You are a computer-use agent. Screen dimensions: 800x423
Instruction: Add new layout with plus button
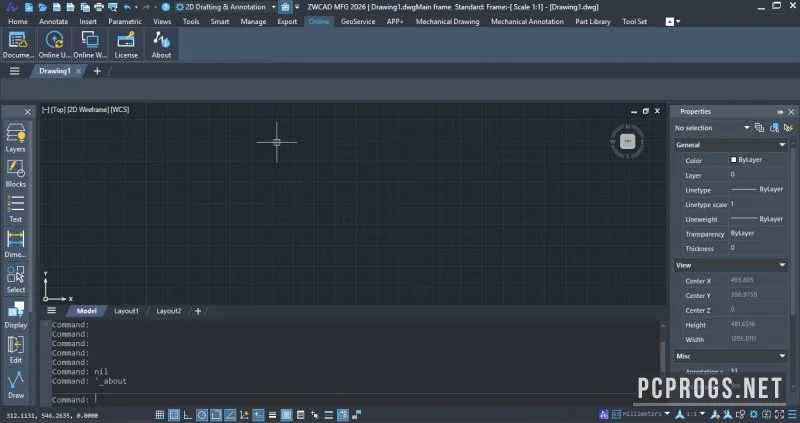[x=198, y=311]
